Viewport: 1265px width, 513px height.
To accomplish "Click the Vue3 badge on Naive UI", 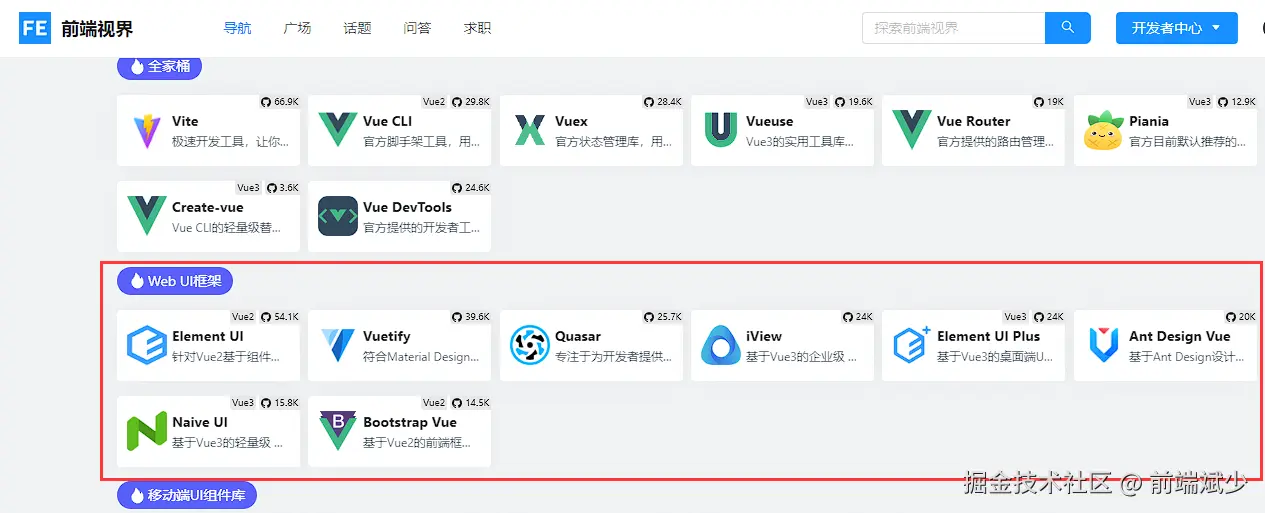I will [x=243, y=403].
